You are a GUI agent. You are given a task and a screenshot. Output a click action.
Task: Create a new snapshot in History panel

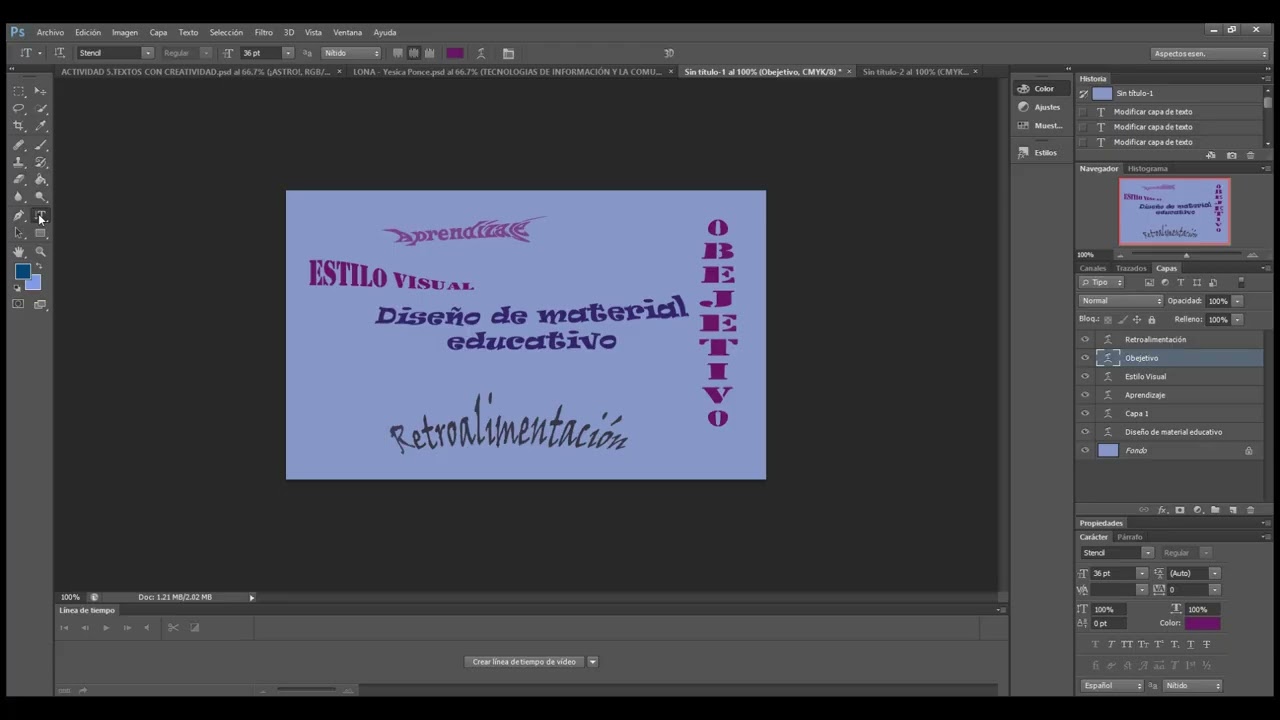[x=1231, y=155]
